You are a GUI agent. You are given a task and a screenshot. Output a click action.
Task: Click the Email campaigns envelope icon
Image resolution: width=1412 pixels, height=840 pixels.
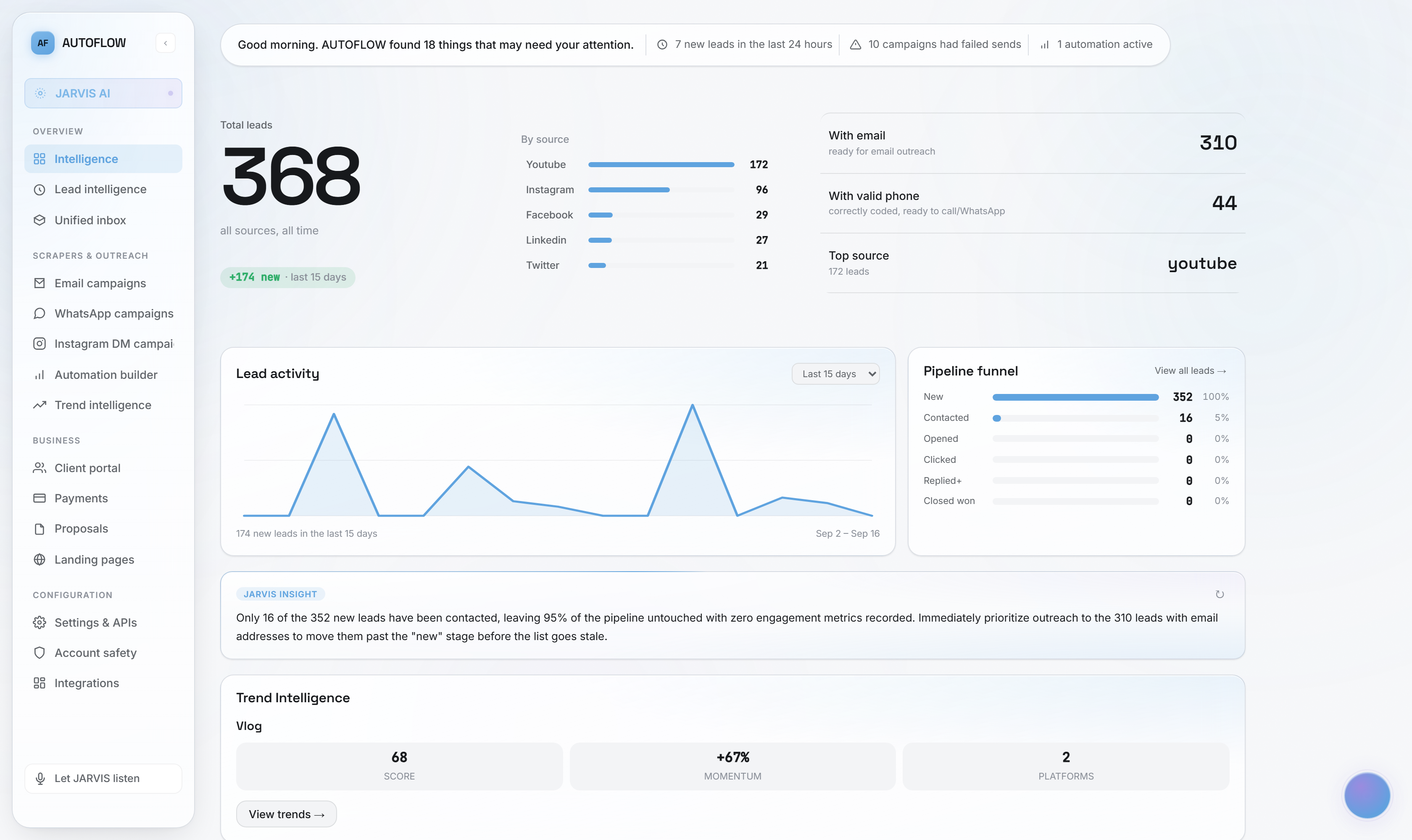pos(40,283)
